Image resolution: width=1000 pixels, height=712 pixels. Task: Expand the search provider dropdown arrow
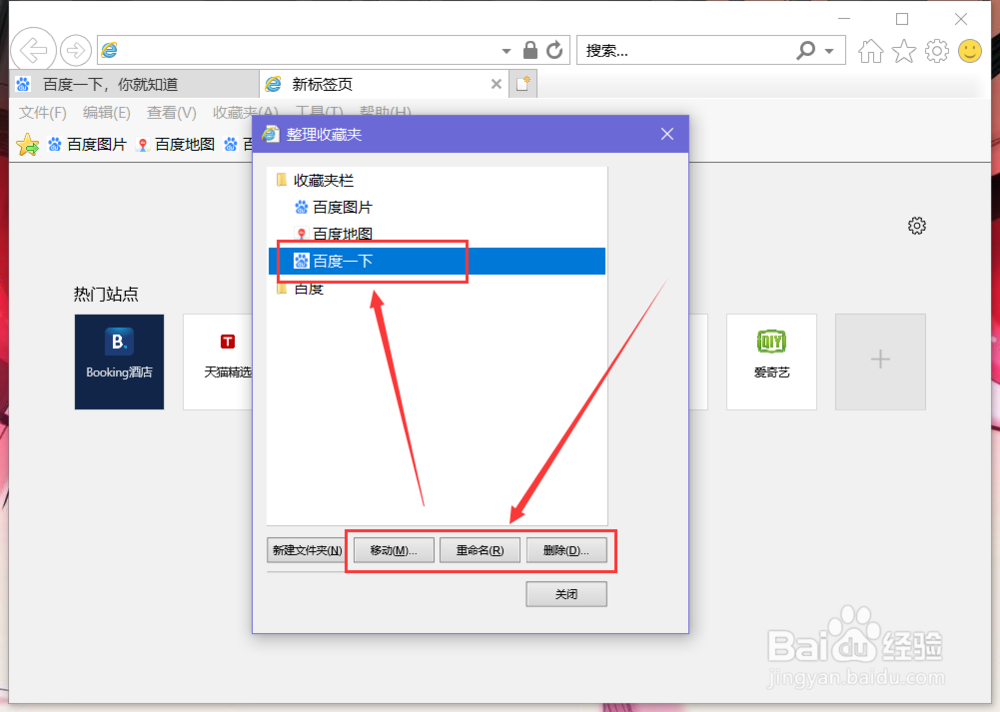(x=829, y=50)
